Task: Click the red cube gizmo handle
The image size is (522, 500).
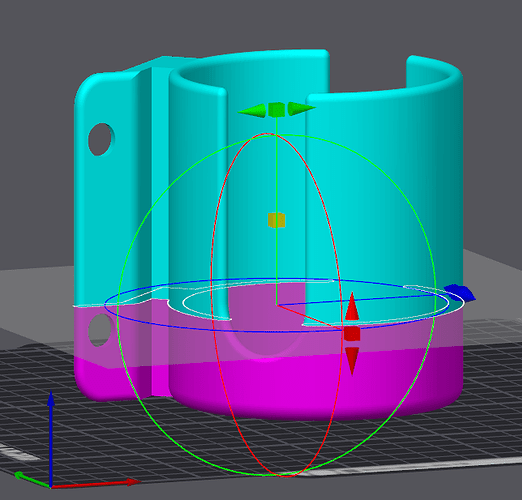Action: coord(352,334)
